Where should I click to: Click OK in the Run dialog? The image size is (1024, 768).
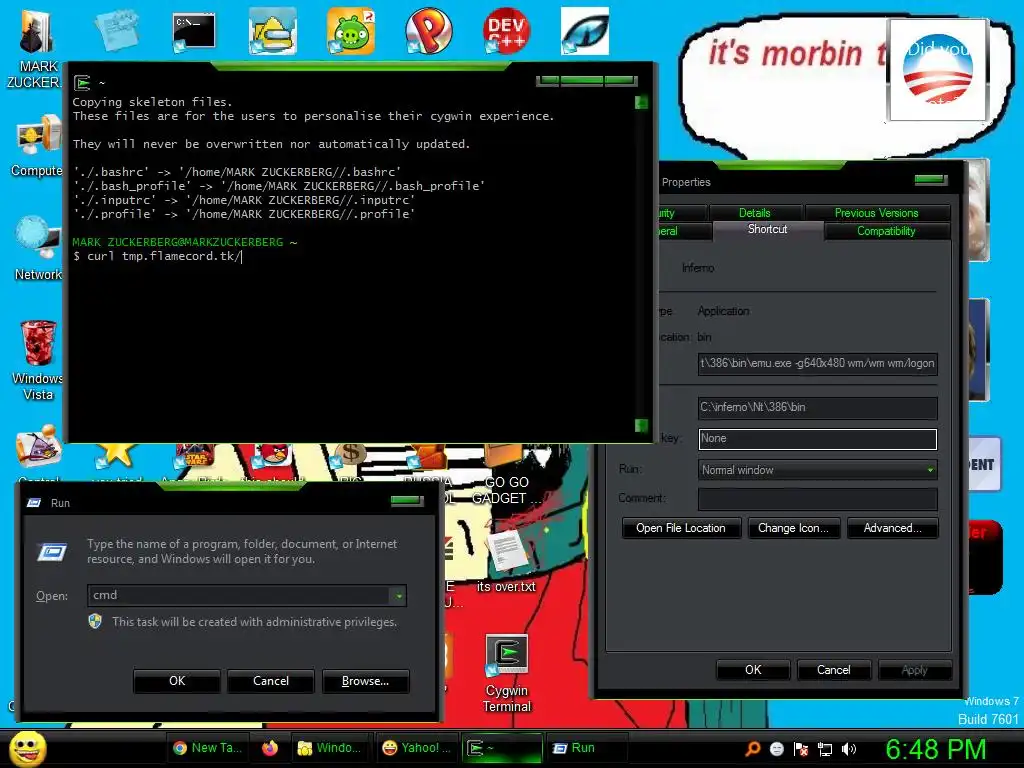coord(177,680)
